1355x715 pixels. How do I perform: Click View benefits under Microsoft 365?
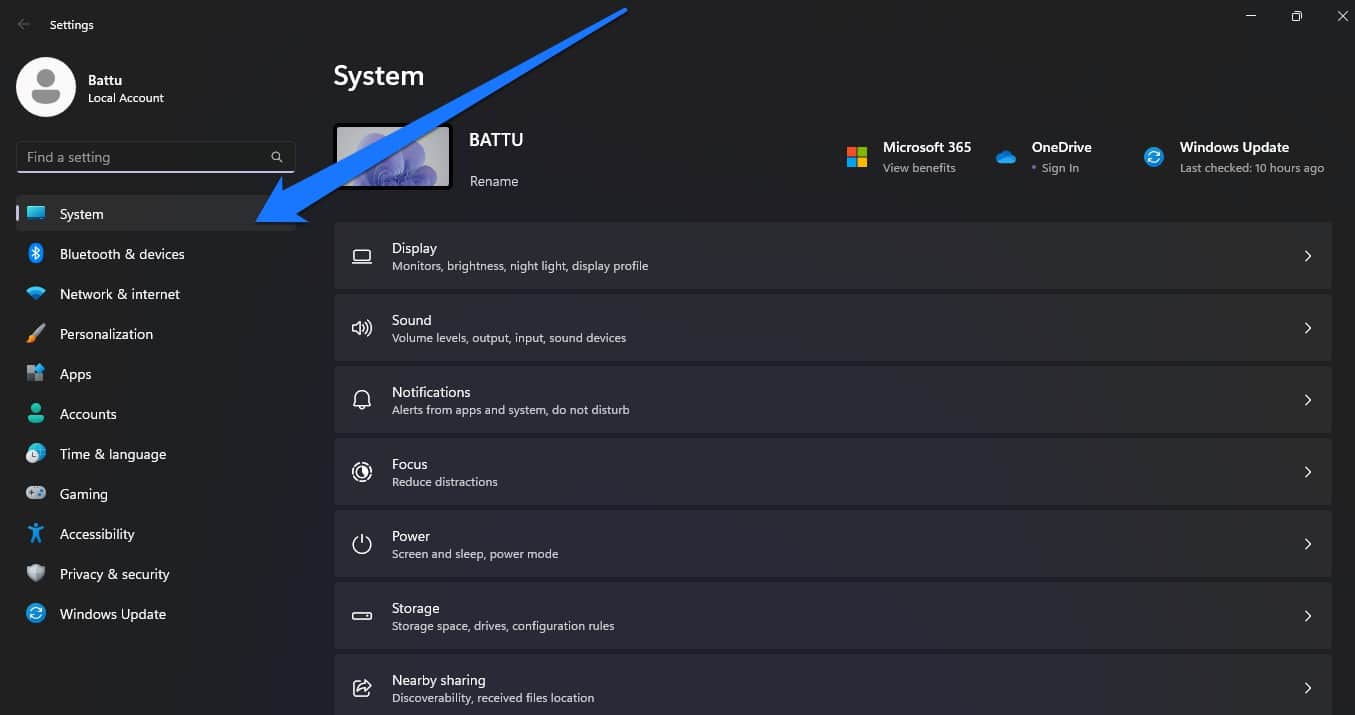(918, 167)
